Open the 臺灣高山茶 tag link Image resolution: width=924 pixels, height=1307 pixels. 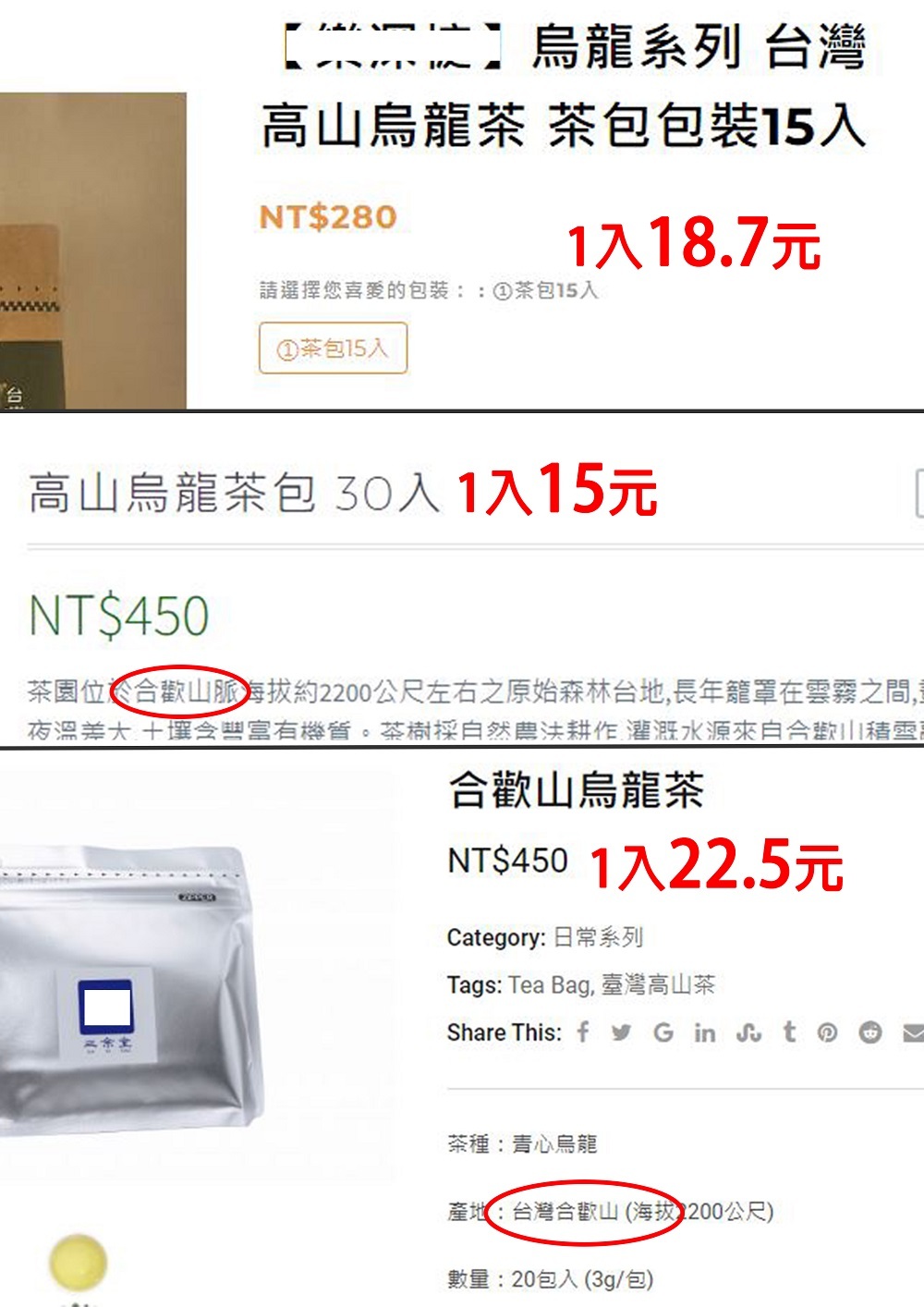click(659, 985)
